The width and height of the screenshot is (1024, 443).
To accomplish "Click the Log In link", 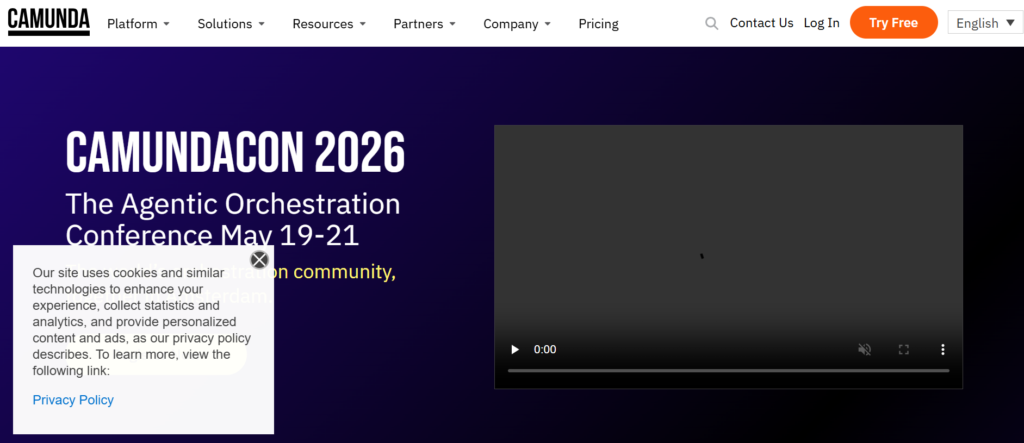I will click(821, 23).
